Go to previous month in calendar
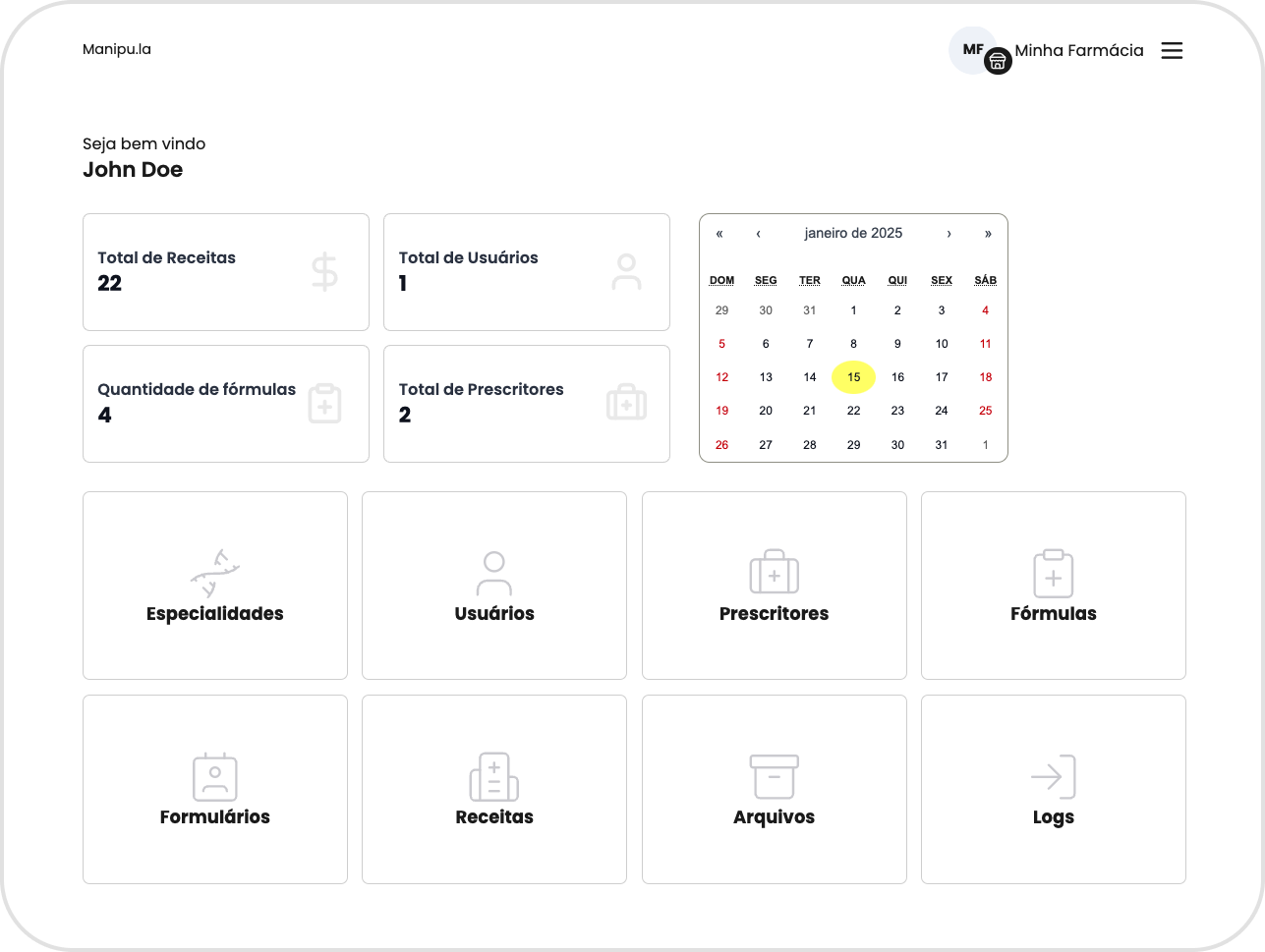1265x952 pixels. click(x=758, y=234)
